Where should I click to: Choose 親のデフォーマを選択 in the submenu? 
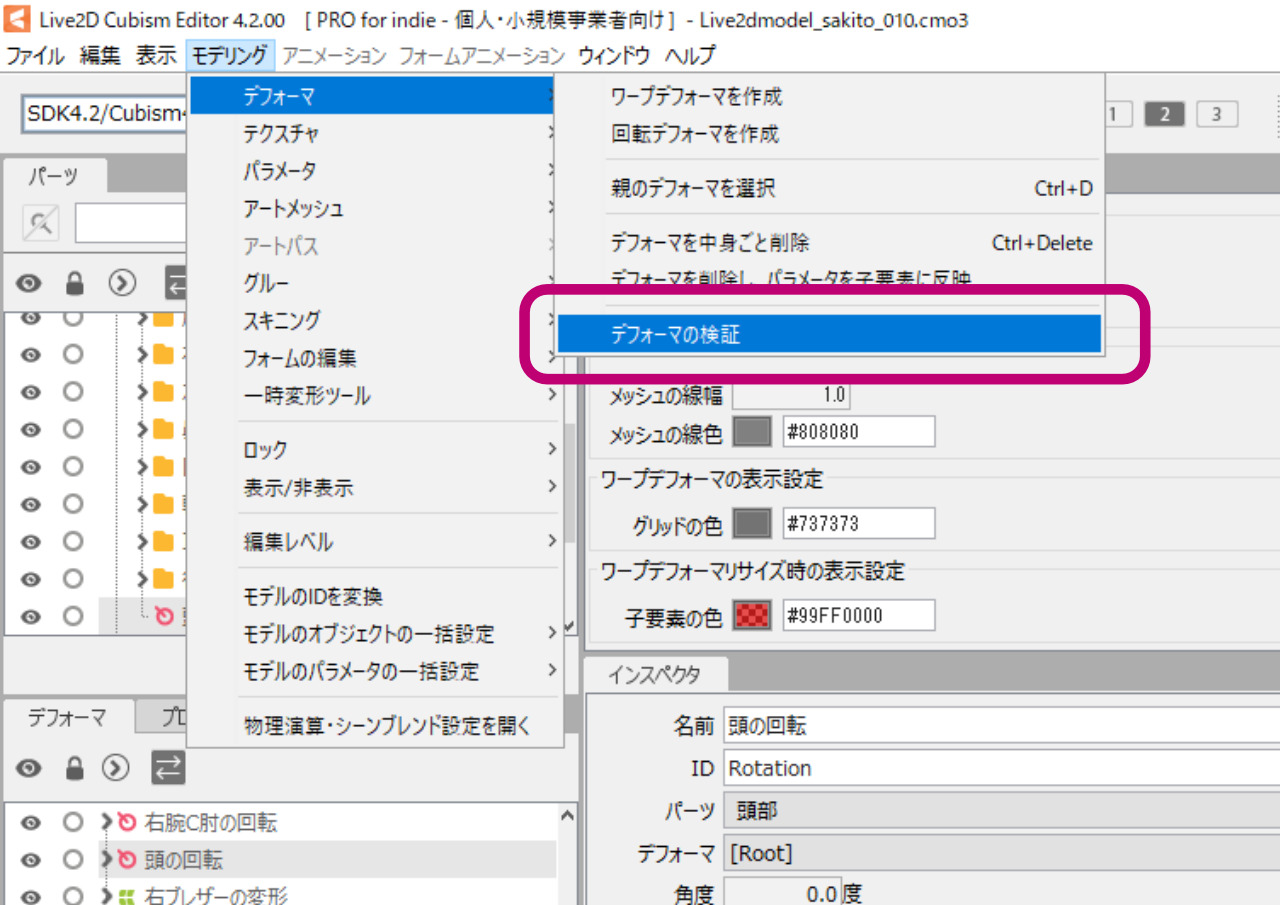pos(829,188)
